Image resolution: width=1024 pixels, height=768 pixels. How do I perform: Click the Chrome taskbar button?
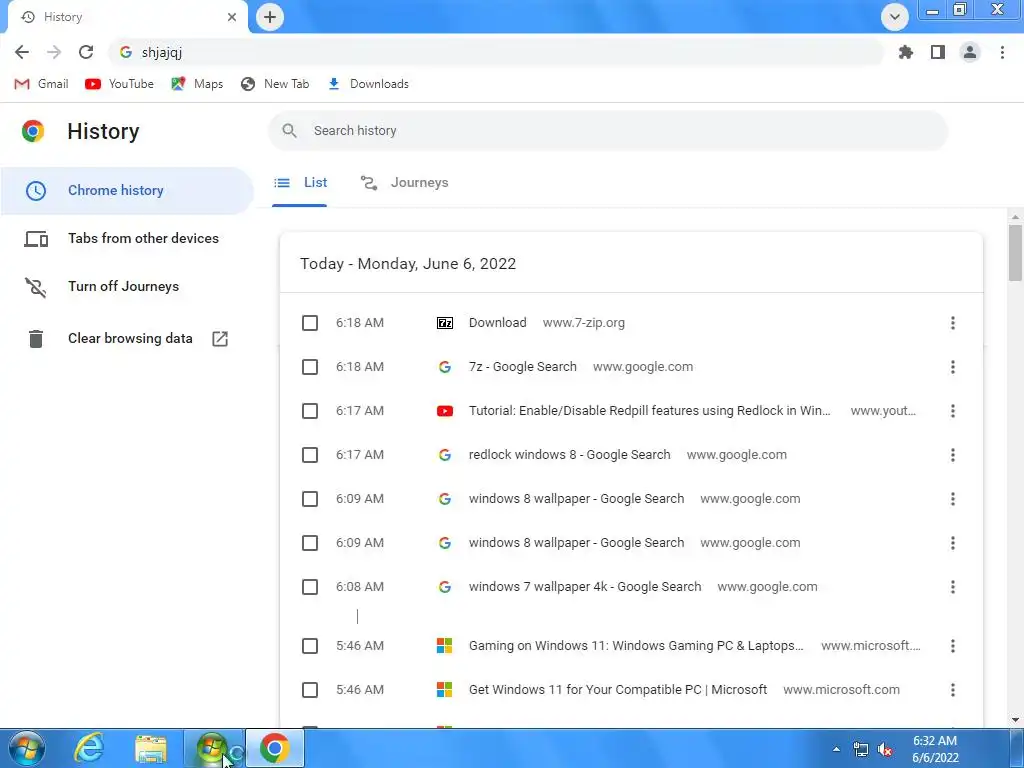tap(275, 748)
